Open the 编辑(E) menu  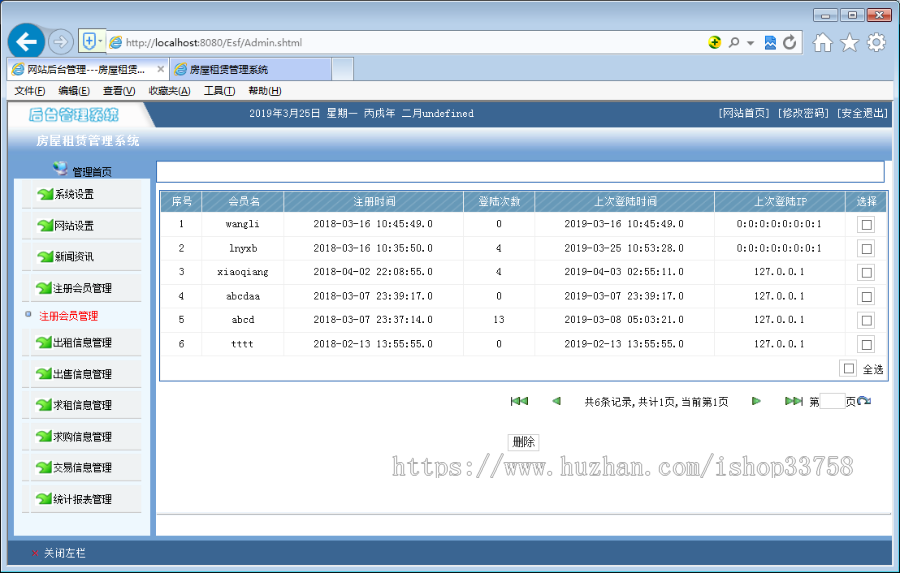[x=74, y=91]
